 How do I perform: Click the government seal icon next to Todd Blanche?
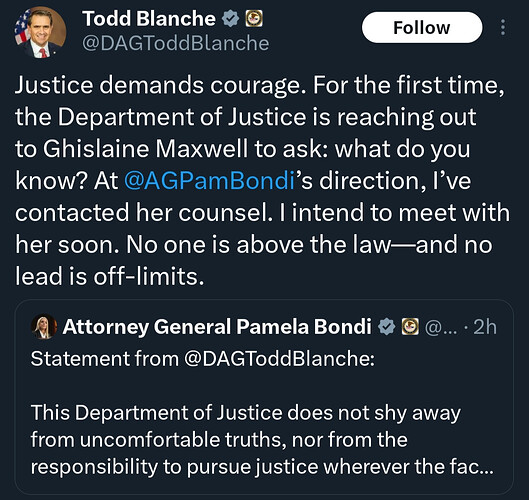(254, 19)
